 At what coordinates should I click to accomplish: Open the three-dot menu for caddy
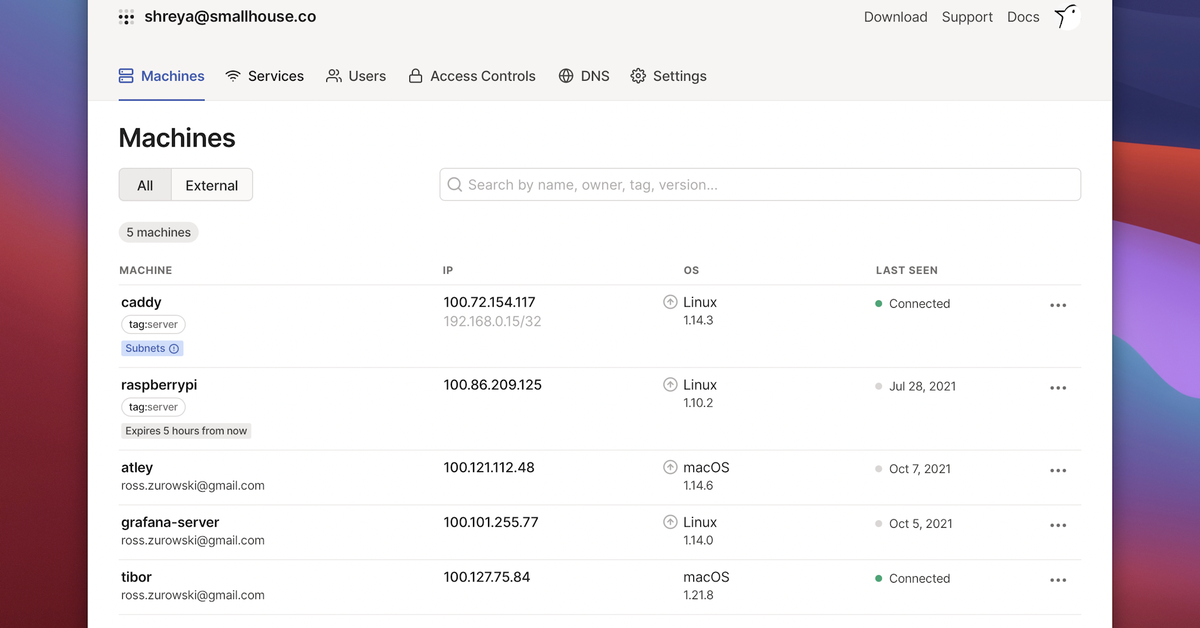pos(1058,306)
